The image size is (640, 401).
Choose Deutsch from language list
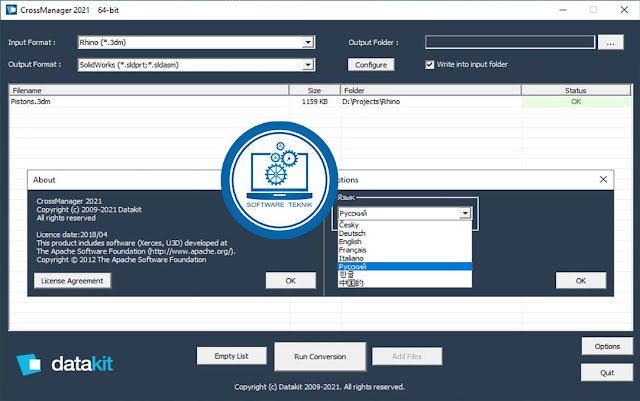(x=405, y=233)
